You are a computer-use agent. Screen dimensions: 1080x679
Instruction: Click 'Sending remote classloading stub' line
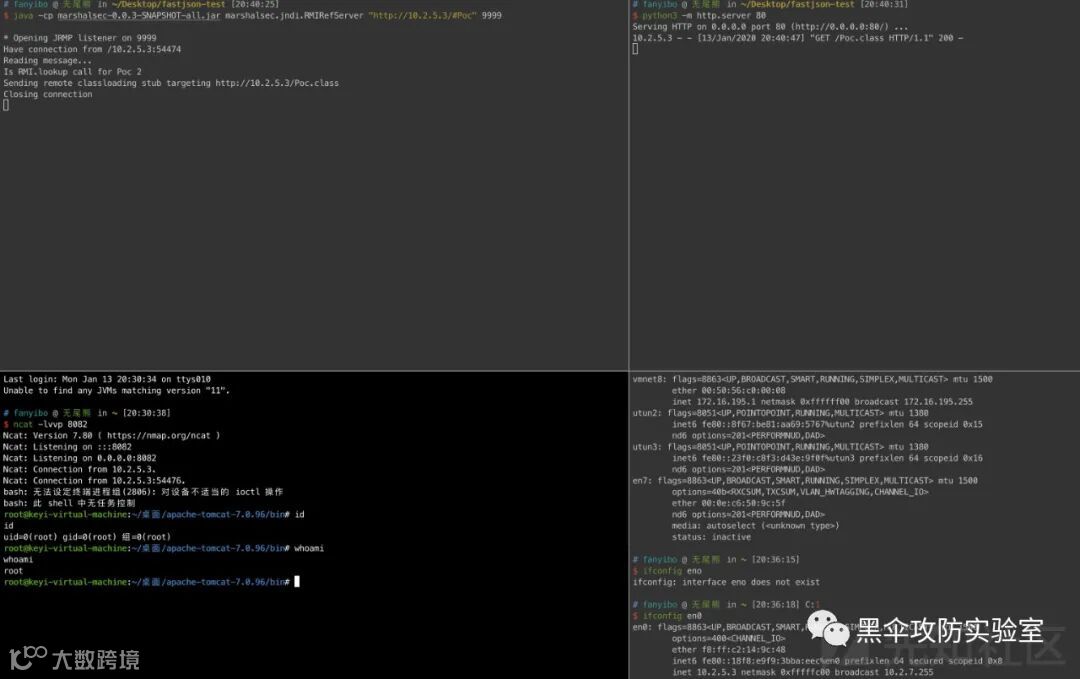pyautogui.click(x=171, y=83)
